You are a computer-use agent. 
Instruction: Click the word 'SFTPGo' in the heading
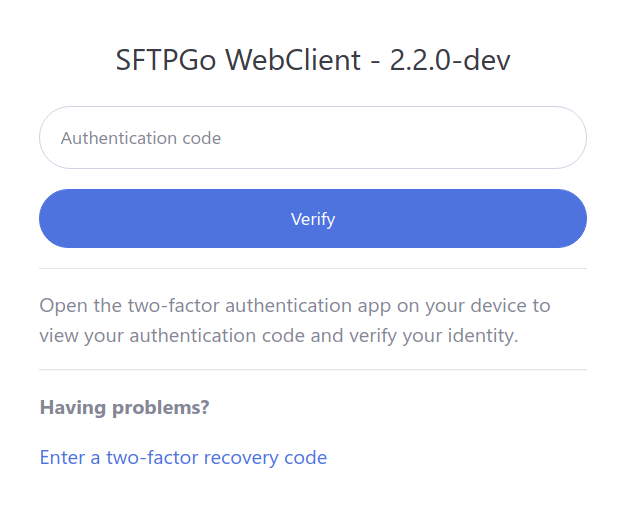165,60
